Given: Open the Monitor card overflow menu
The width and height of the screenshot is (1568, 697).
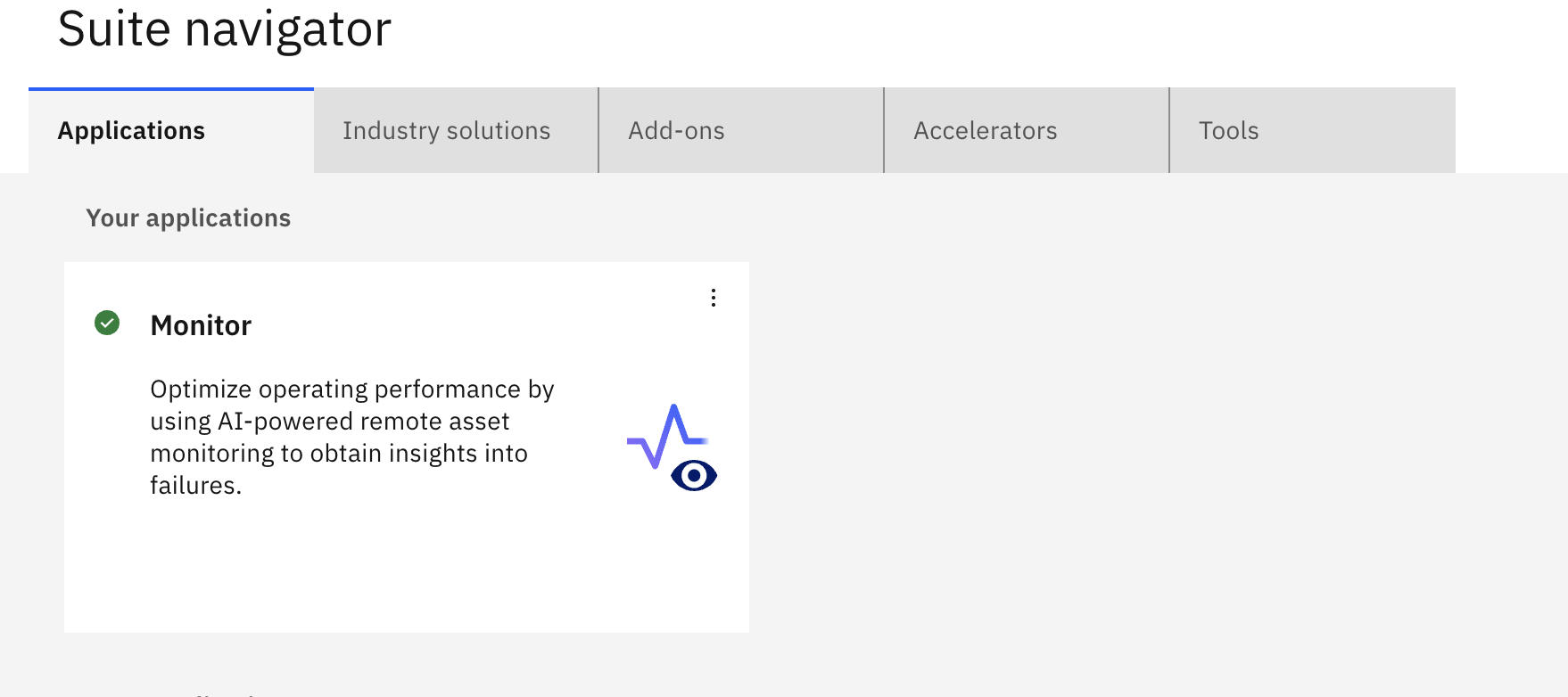Looking at the screenshot, I should coord(713,298).
